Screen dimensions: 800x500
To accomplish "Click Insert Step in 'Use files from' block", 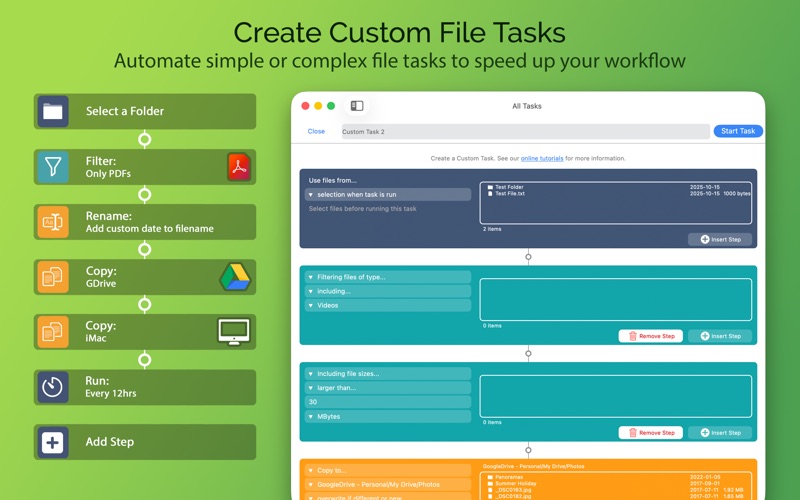I will click(x=720, y=239).
